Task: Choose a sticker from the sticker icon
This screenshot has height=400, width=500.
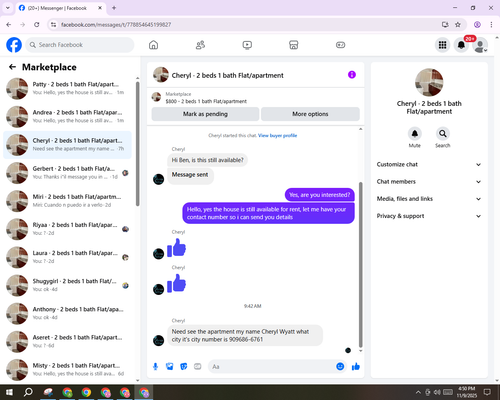Action: pos(184,367)
